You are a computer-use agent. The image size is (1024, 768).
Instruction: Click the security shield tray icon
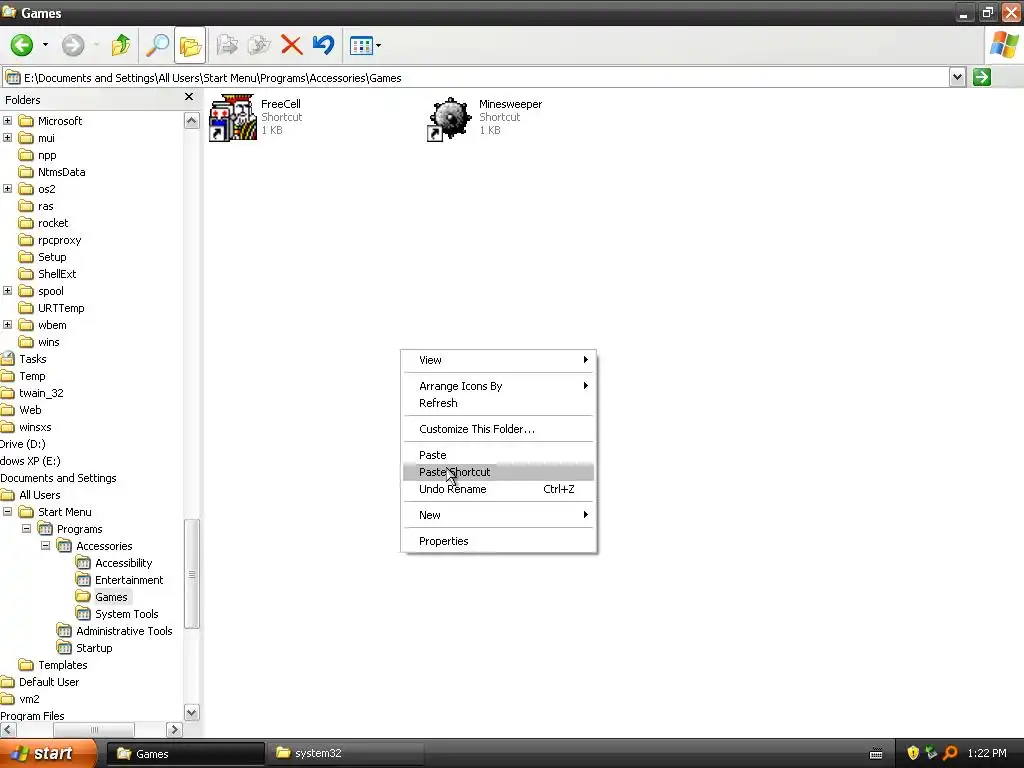[x=913, y=753]
